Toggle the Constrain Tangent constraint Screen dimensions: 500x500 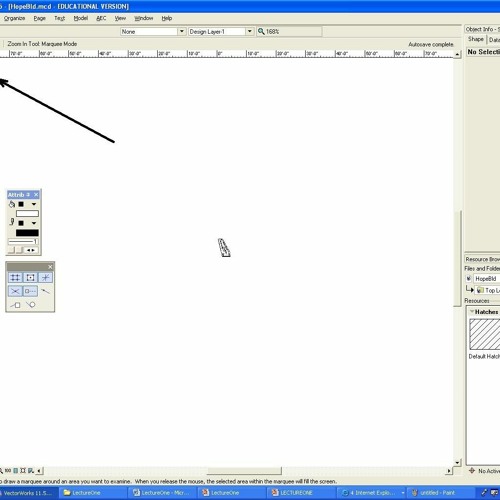click(30, 305)
